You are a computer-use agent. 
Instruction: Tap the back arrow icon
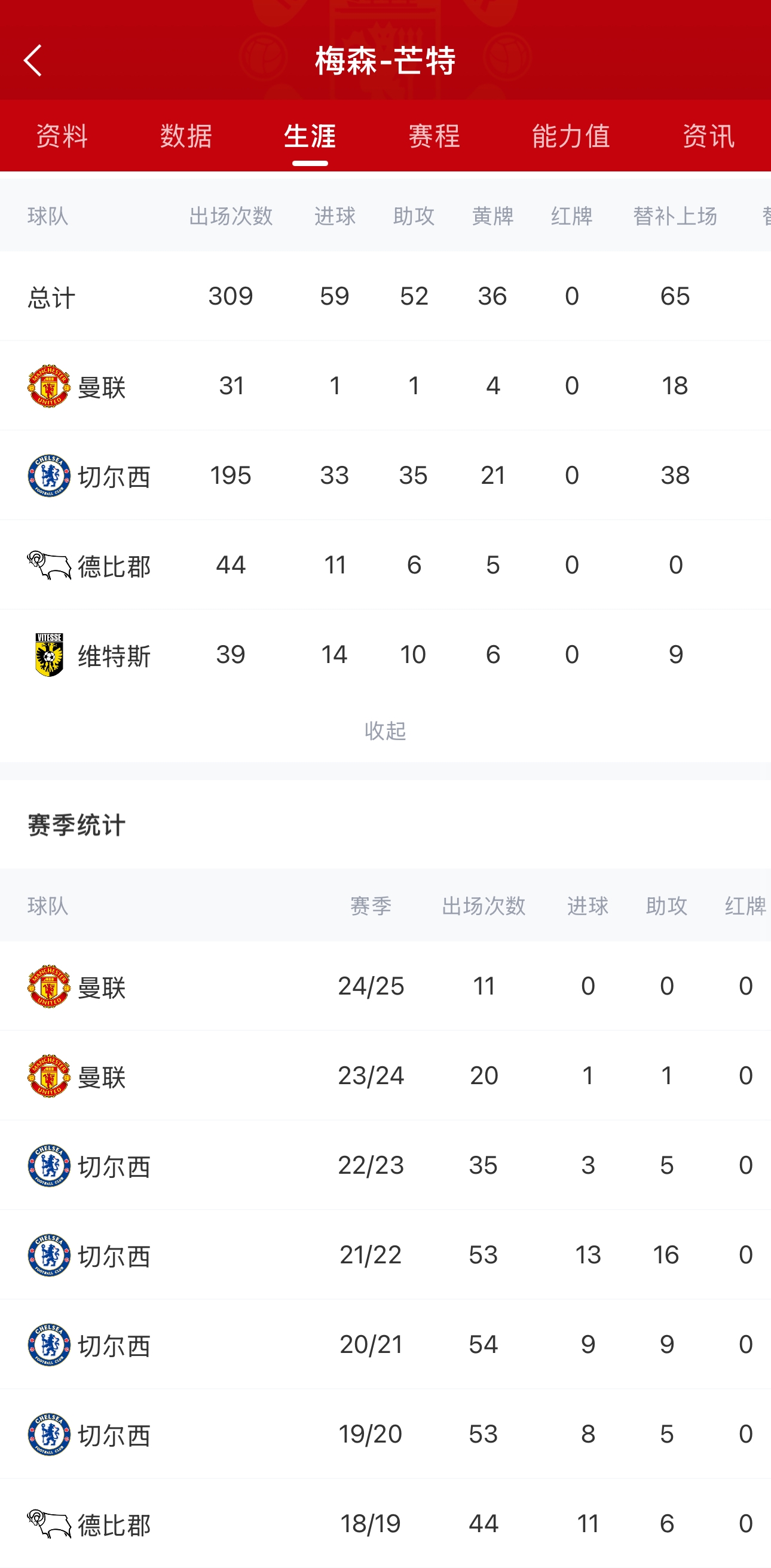(x=33, y=60)
